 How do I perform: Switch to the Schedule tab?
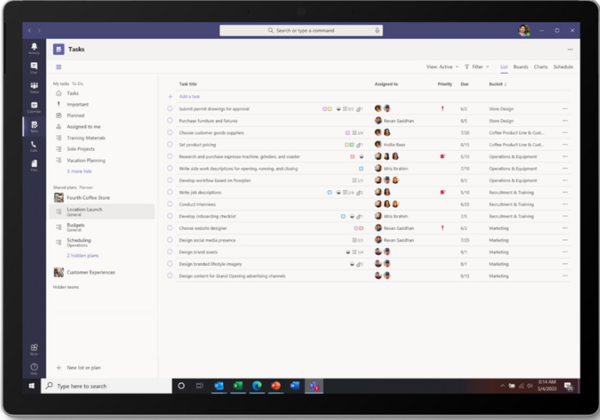click(563, 67)
